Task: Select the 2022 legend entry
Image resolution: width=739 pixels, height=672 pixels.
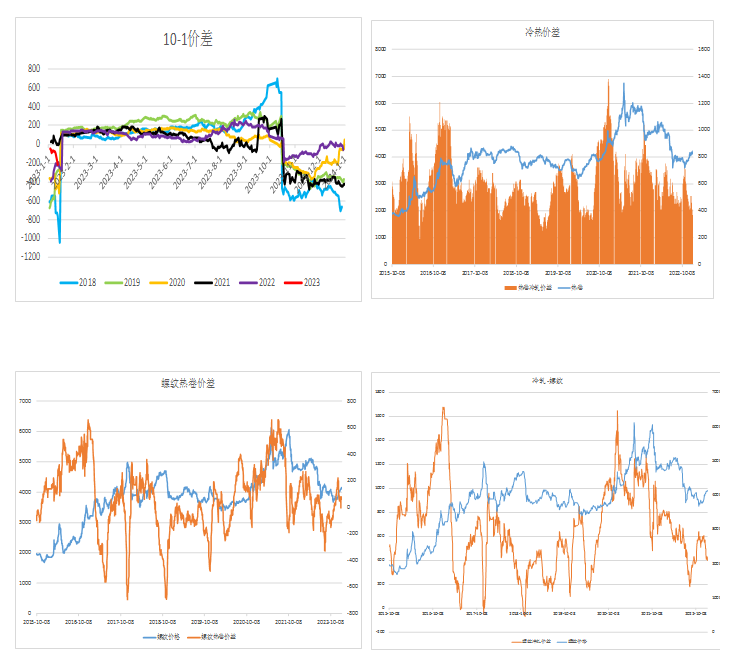Action: tap(257, 282)
